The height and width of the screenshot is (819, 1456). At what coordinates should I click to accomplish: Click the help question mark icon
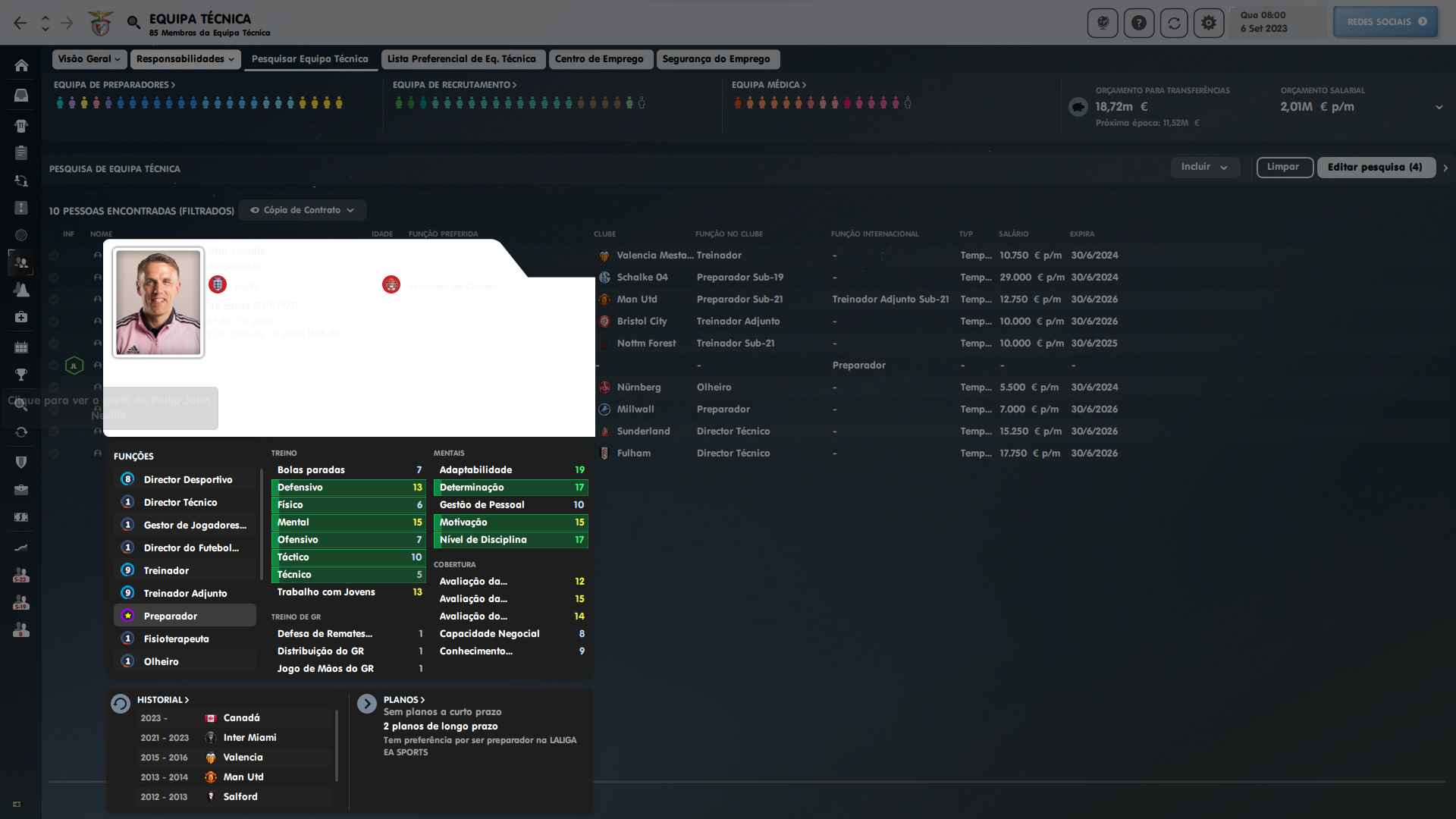click(x=1139, y=23)
